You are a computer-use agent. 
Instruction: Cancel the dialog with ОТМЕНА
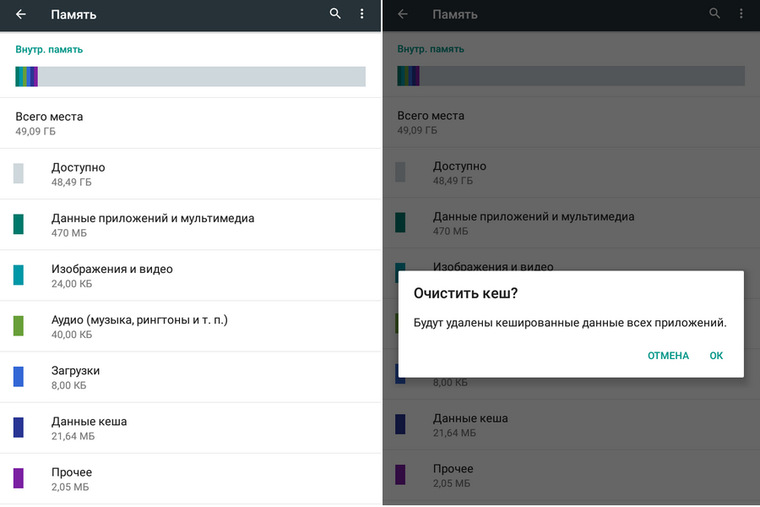tap(668, 355)
